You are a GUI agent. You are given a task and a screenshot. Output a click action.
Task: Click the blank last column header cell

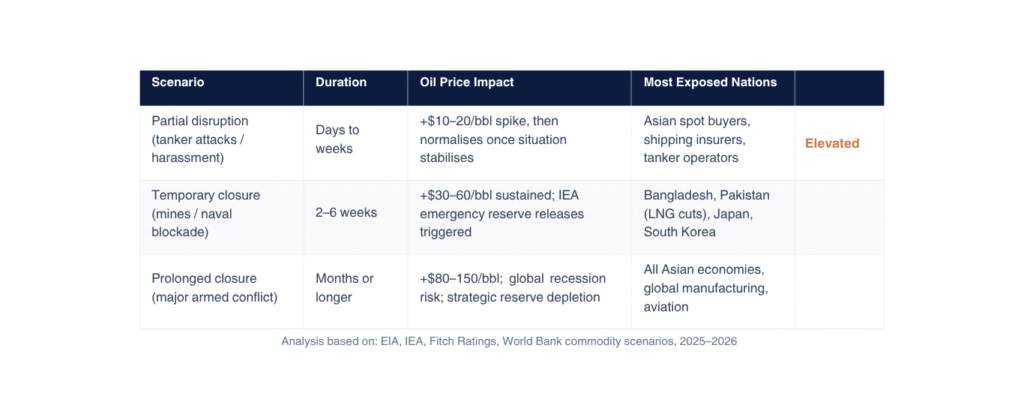pyautogui.click(x=839, y=87)
